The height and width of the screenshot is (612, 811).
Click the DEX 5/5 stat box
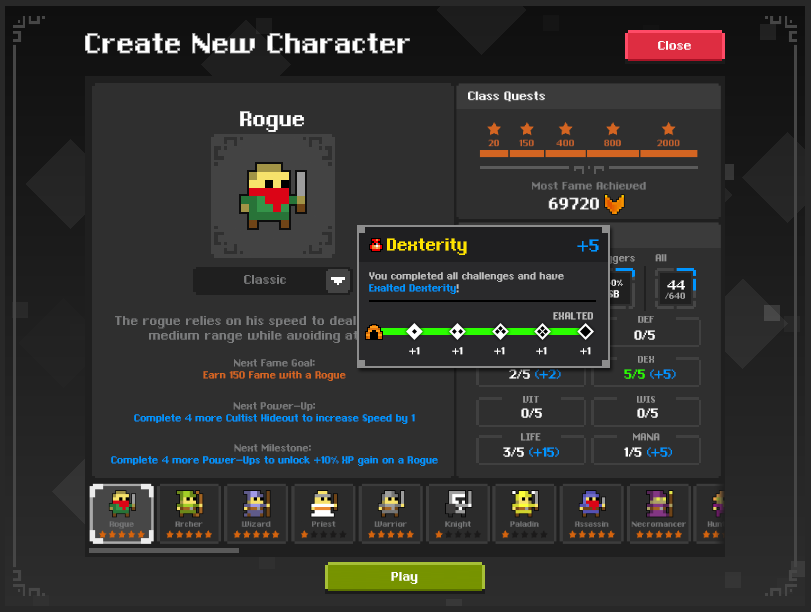click(x=646, y=369)
